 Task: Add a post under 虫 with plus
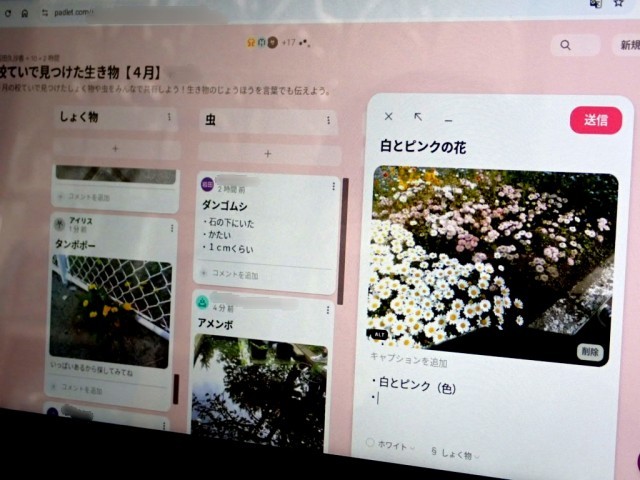[x=266, y=154]
